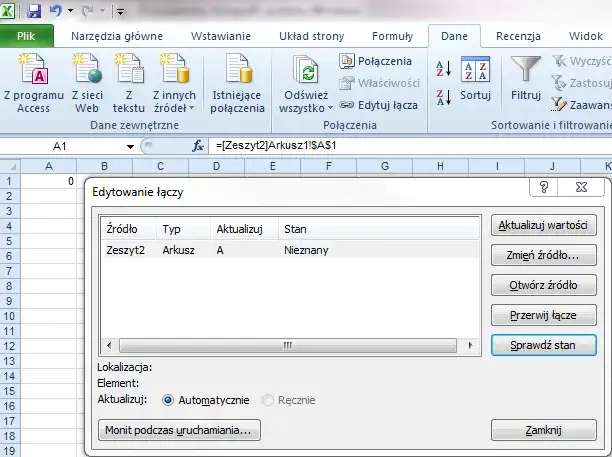612x457 pixels.
Task: Import data using Z tekstu icon
Action: [128, 72]
